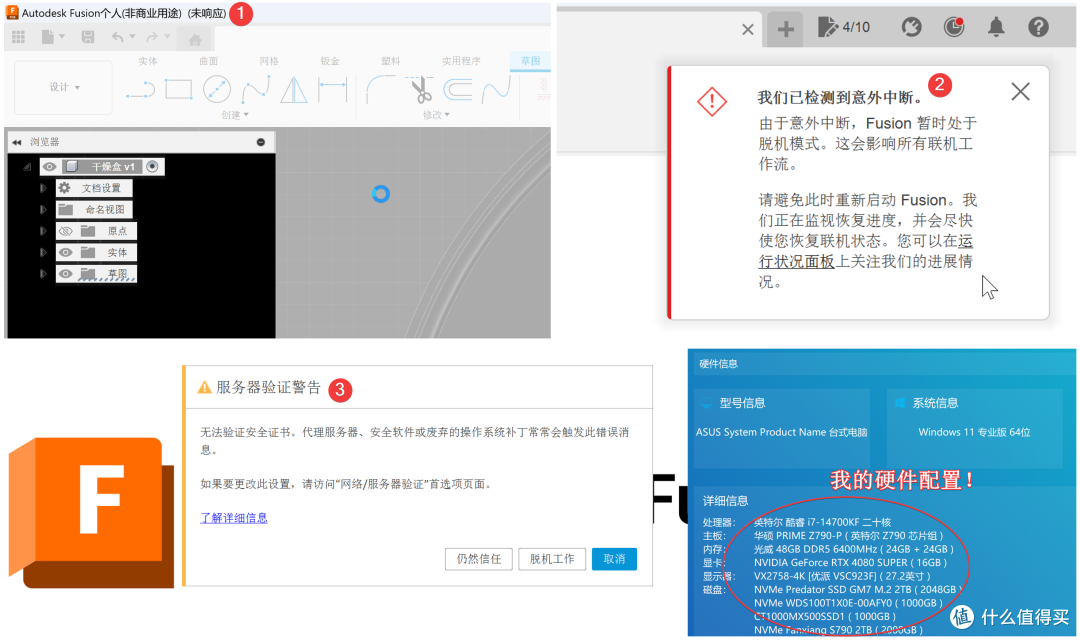
Task: Select the Mirror triangle tool
Action: 294,90
